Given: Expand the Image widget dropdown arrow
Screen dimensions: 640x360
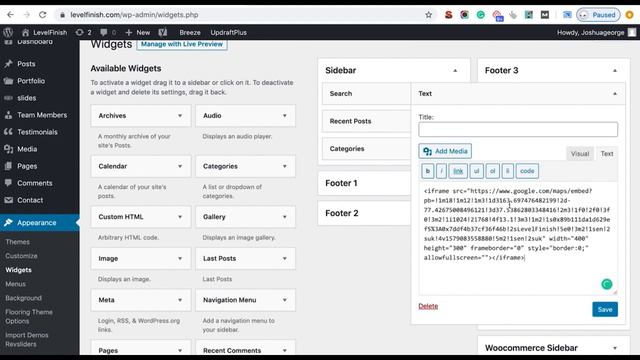Looking at the screenshot, I should [180, 259].
